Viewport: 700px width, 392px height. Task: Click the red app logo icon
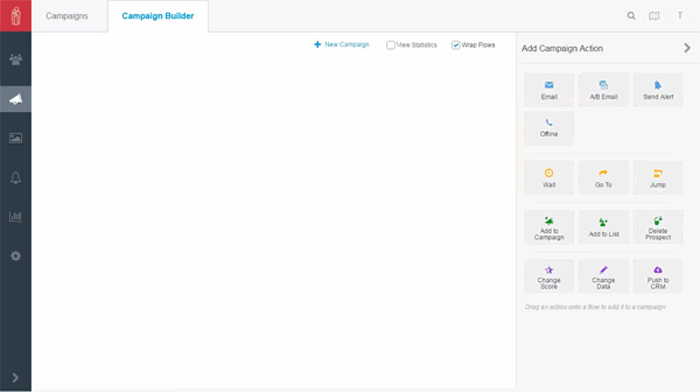pos(16,16)
